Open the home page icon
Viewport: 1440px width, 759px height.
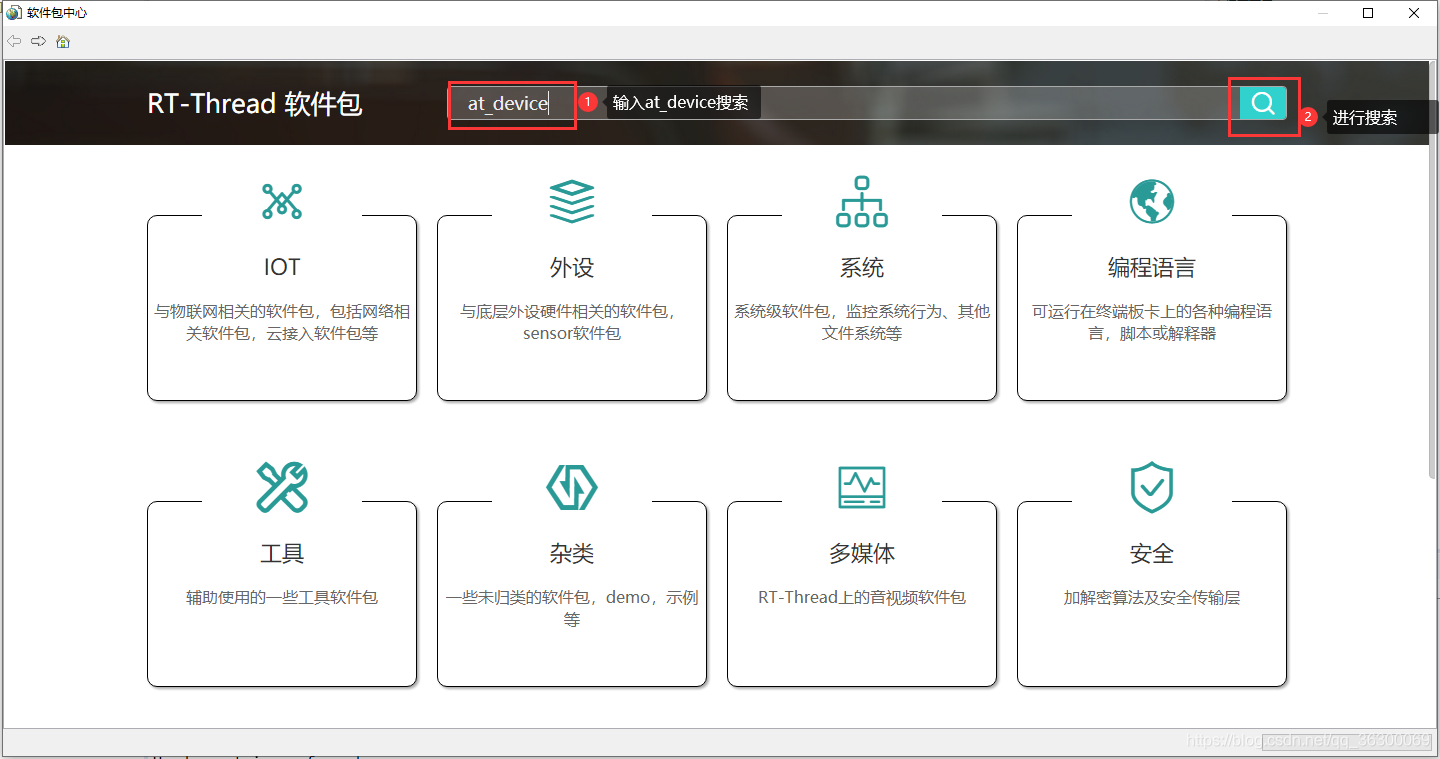[63, 41]
